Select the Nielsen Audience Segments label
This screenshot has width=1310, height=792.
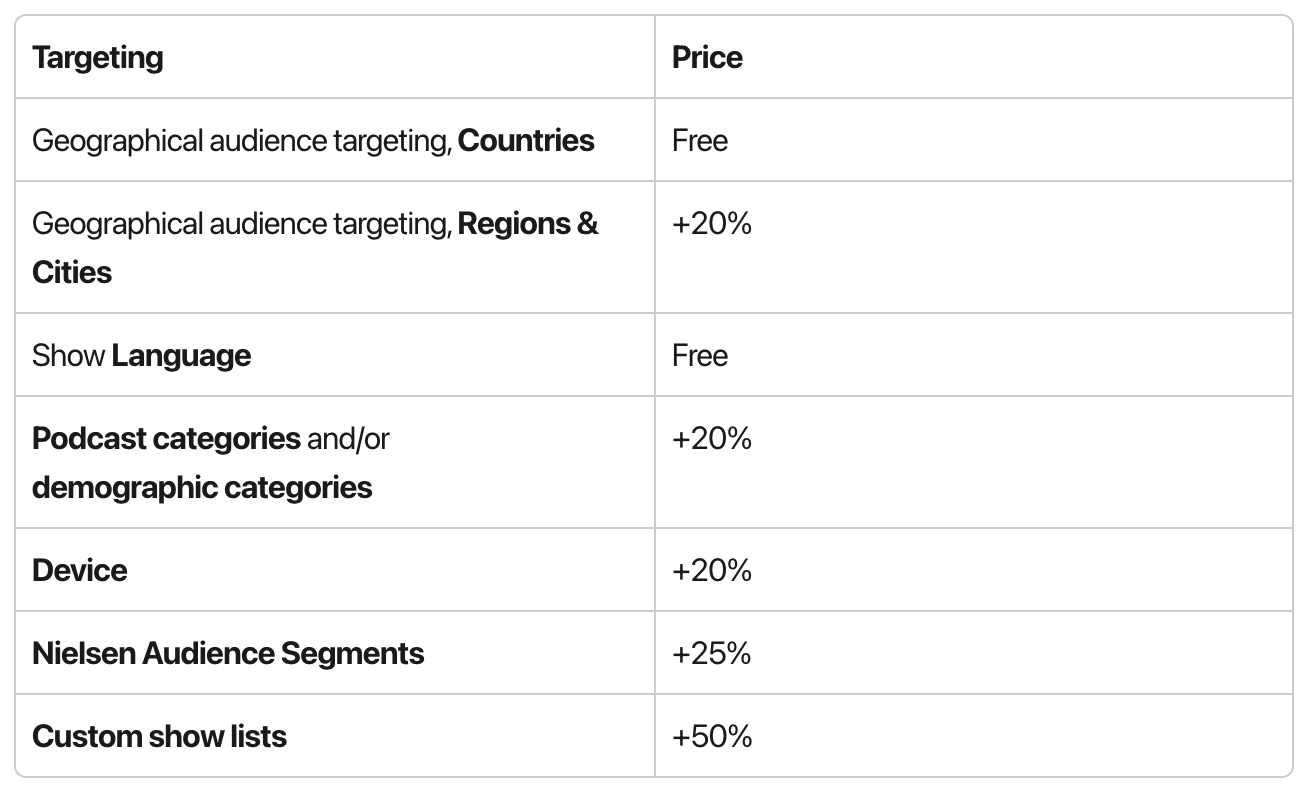tap(228, 653)
